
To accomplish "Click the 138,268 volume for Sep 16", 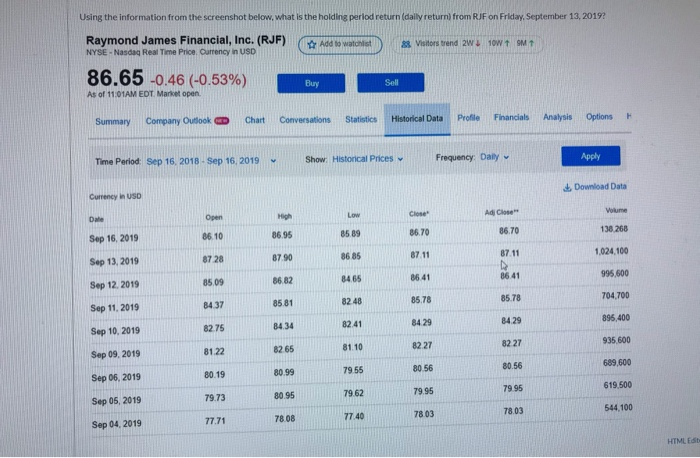I will tap(614, 229).
